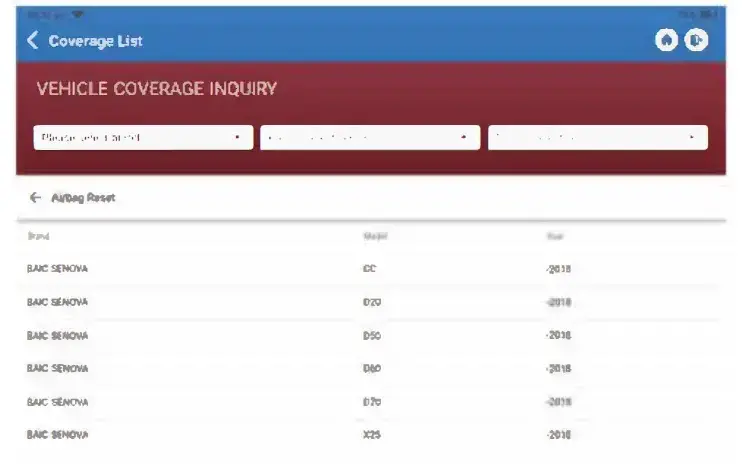This screenshot has width=742, height=471.
Task: Click the Brand column header
Action: click(x=38, y=236)
